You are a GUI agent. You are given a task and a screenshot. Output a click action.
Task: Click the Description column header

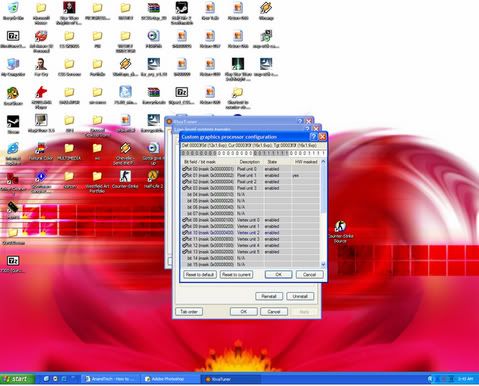coord(250,162)
